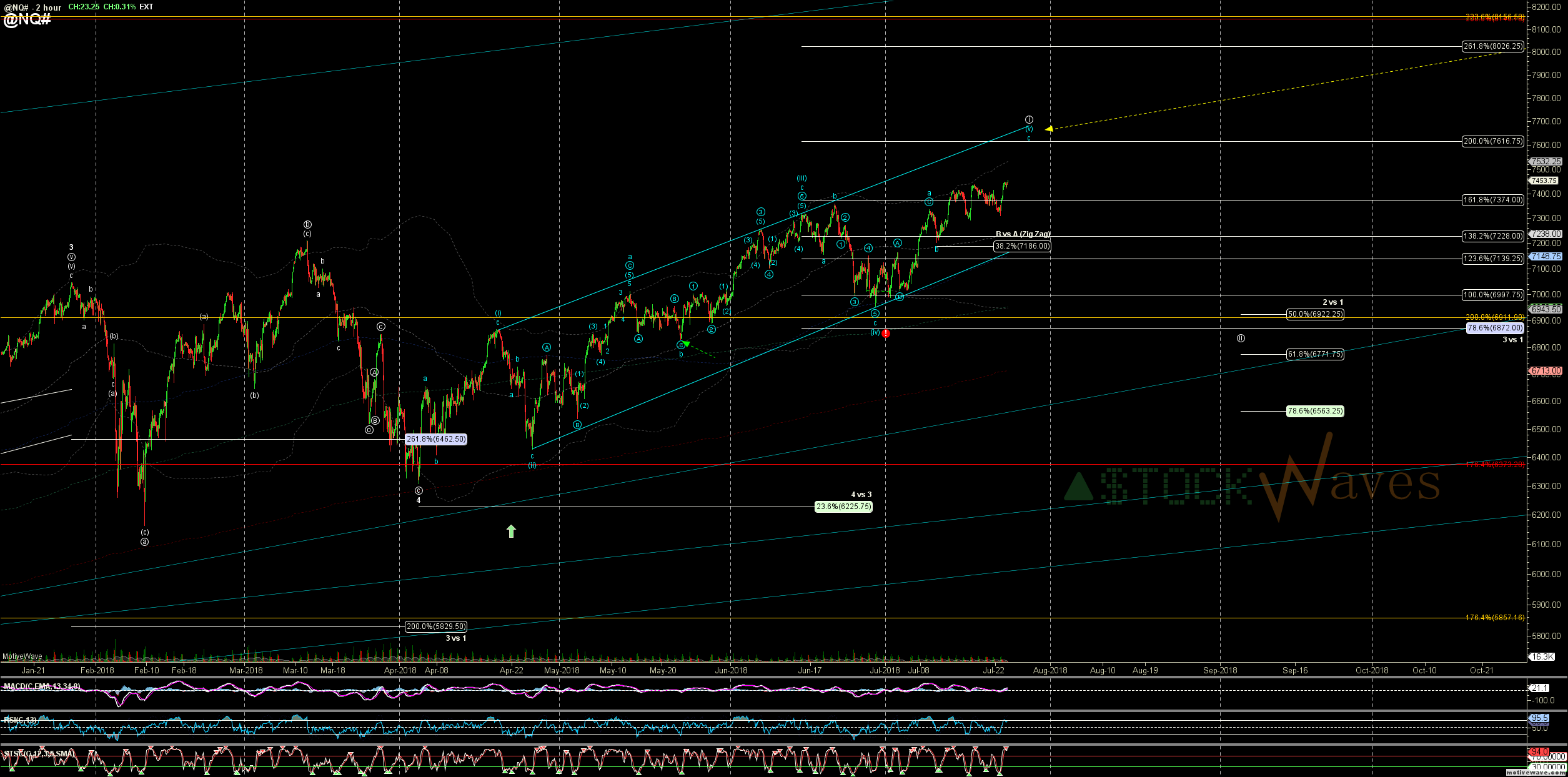Click the Feb-2018 date label
The image size is (1568, 777).
coord(97,671)
